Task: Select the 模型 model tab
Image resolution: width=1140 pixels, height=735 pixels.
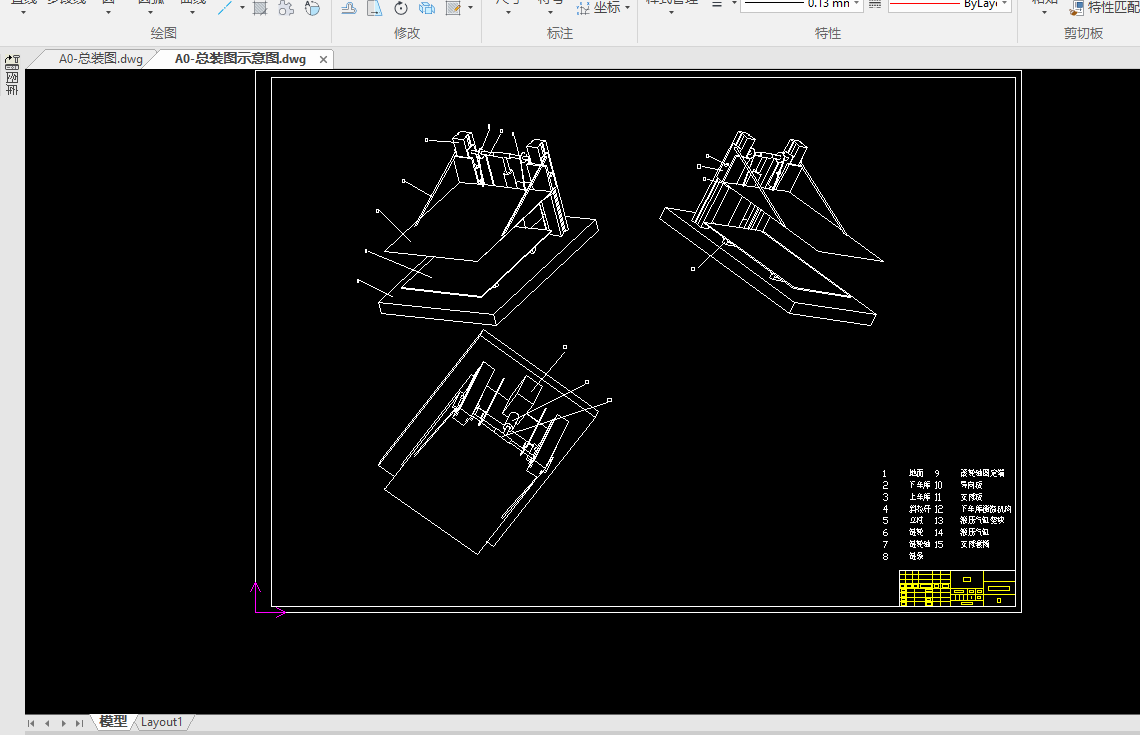Action: (113, 722)
